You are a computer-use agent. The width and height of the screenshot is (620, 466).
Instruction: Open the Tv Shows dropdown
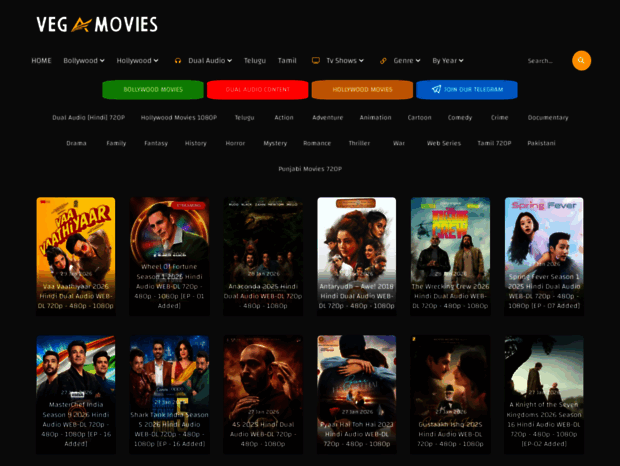pos(345,60)
